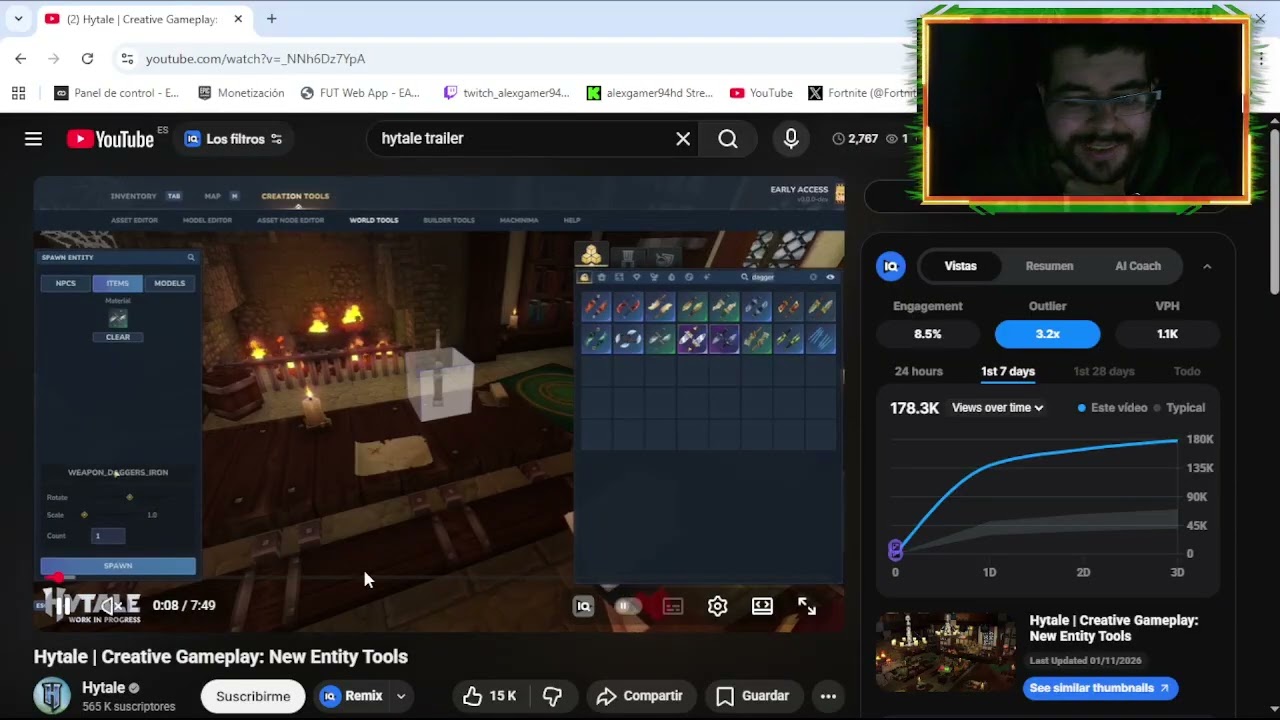Open FUT Web App bookmark

360,93
